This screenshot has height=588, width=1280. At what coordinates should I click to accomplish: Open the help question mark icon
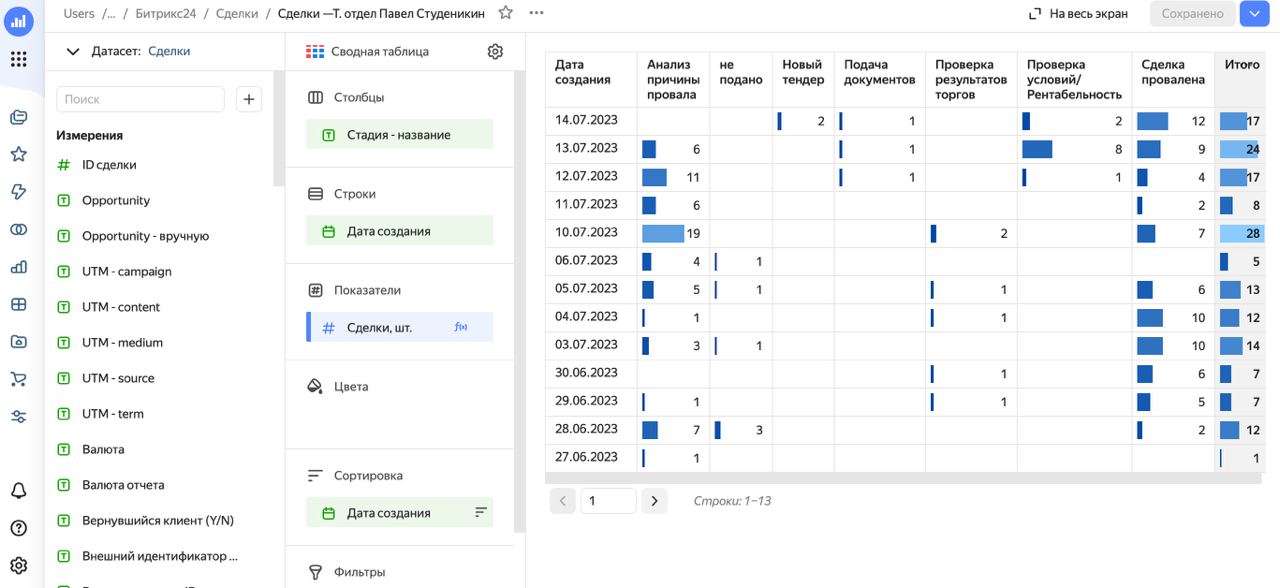18,528
